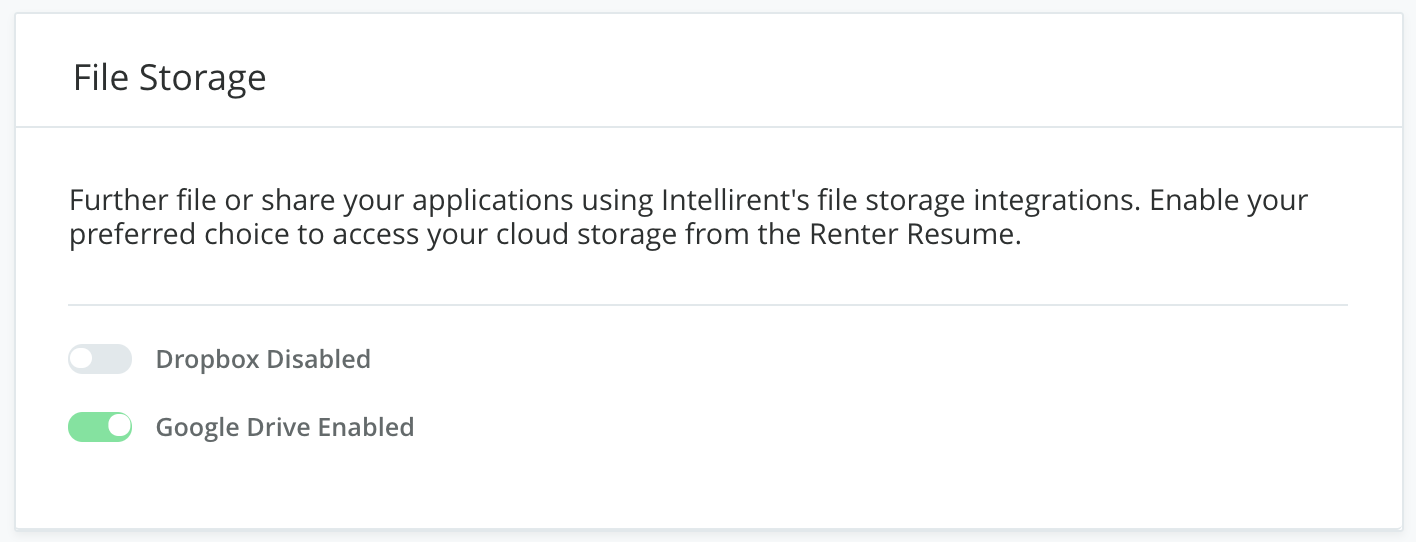1416x542 pixels.
Task: Click the white knob on Google Drive switch
Action: [119, 427]
